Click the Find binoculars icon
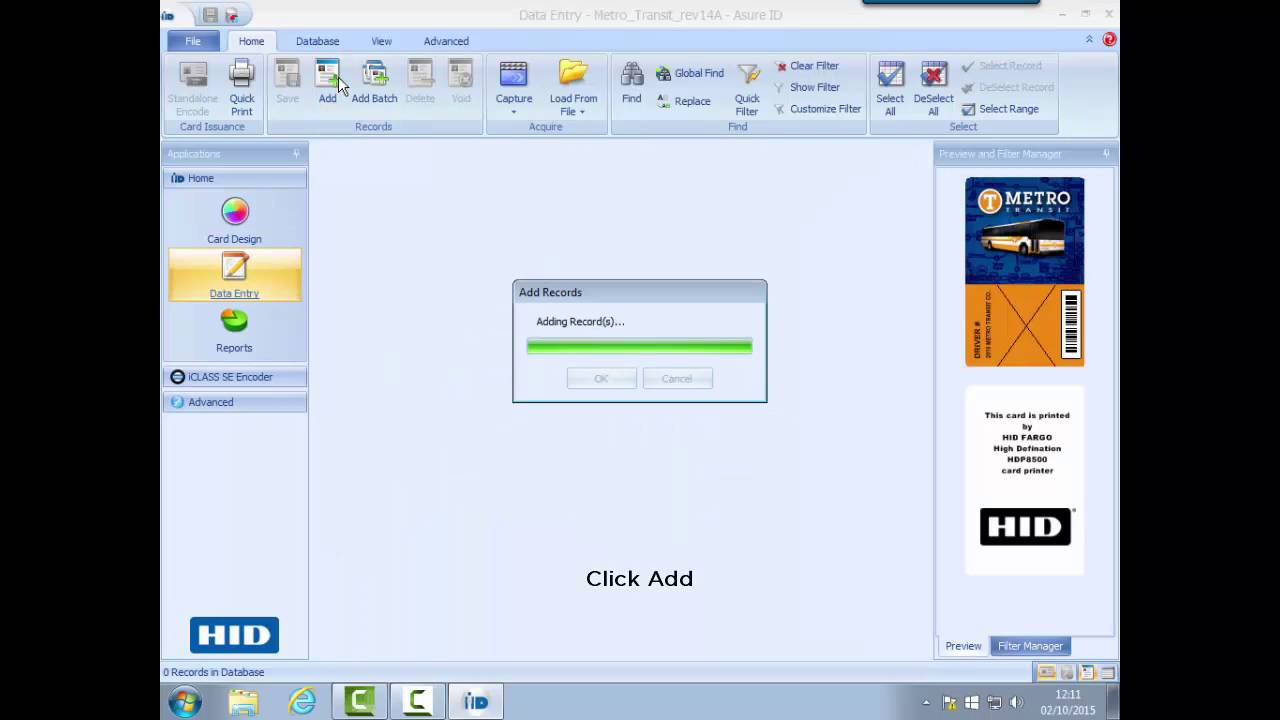The width and height of the screenshot is (1280, 720). 631,74
